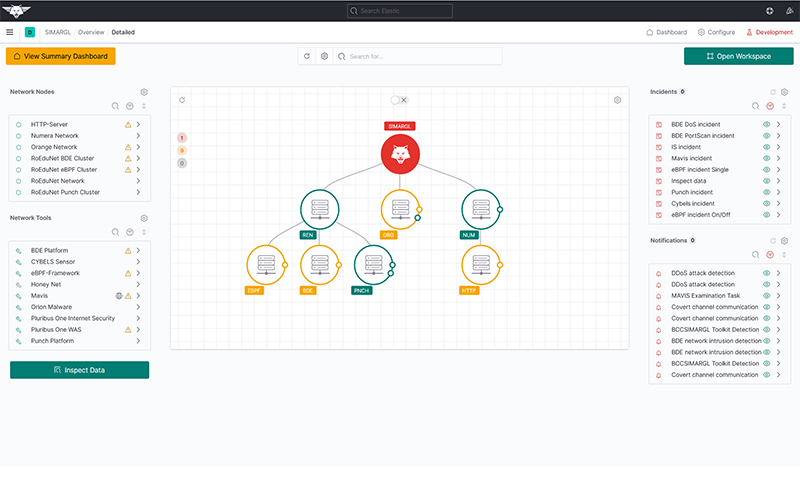Open the RoEduNet Punch Cluster entry
800x480 pixels.
[x=65, y=192]
